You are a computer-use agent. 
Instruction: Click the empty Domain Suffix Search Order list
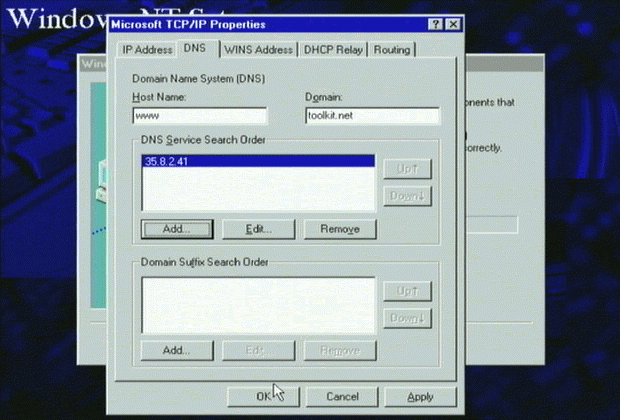(x=258, y=305)
